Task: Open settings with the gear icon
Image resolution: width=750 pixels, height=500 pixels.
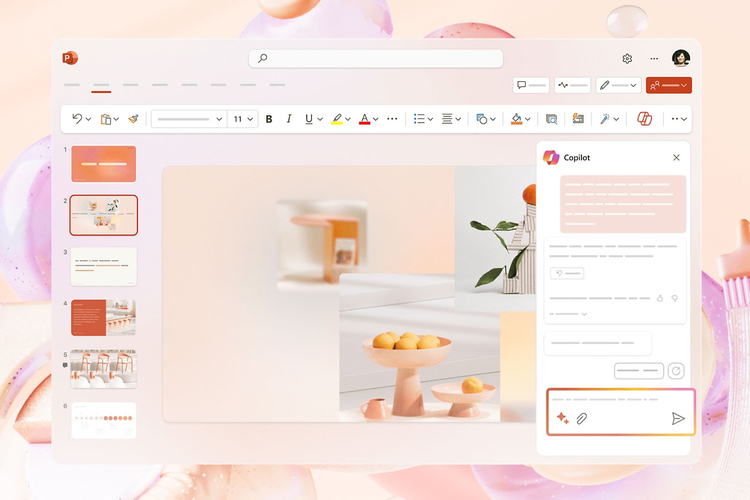Action: coord(627,59)
